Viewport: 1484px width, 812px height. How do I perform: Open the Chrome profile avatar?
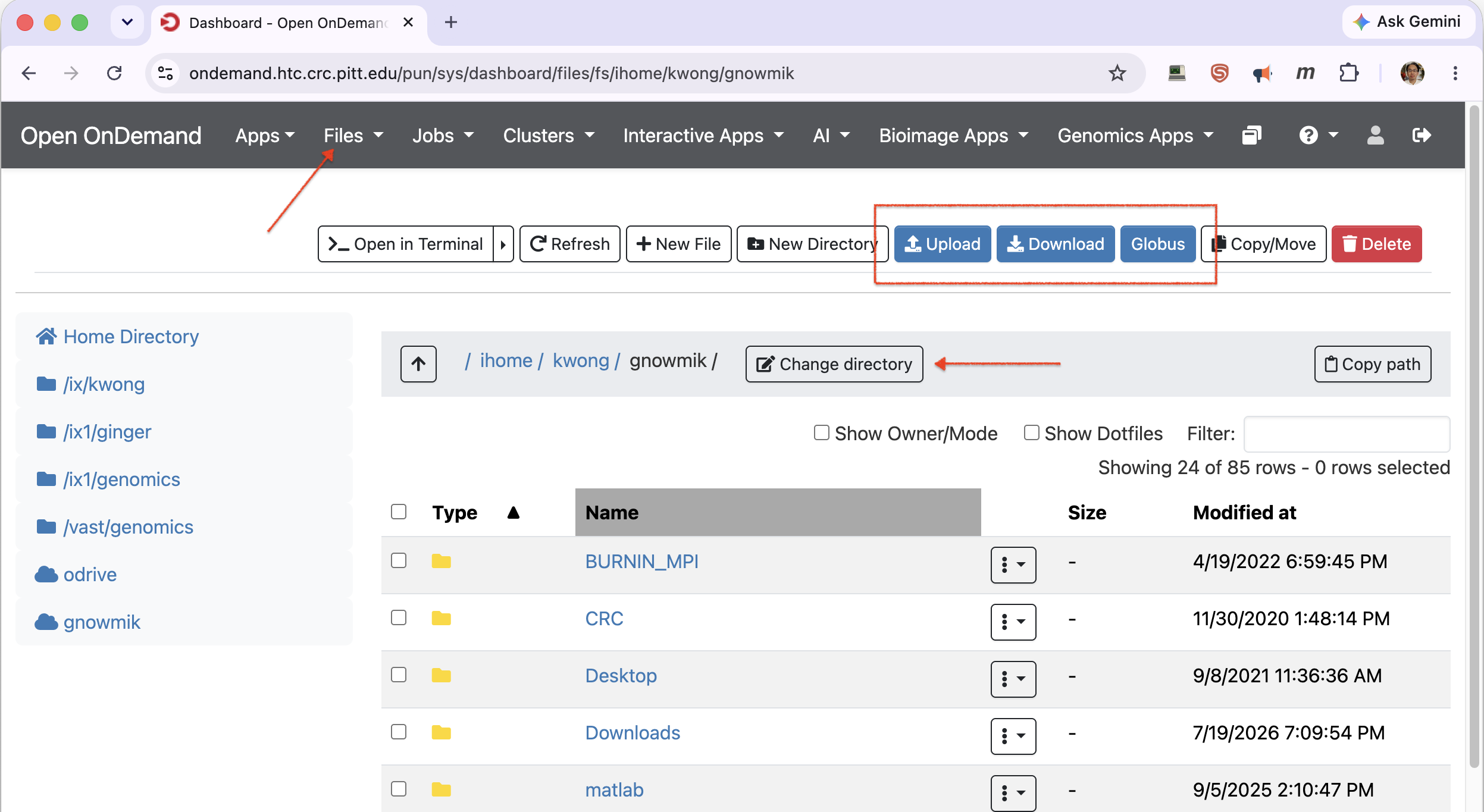[1412, 73]
